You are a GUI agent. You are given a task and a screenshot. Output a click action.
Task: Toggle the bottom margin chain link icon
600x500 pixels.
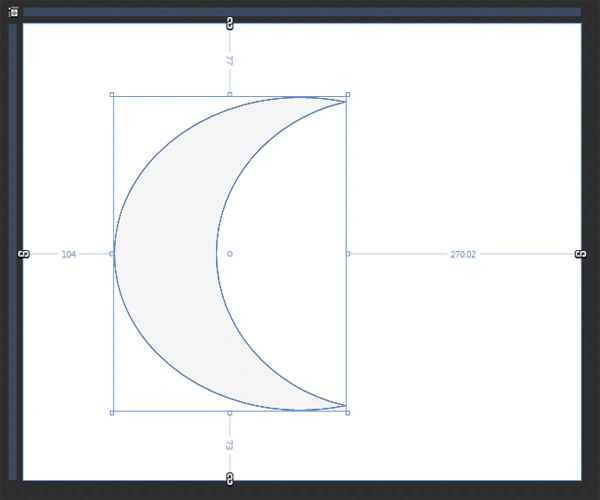(x=230, y=479)
